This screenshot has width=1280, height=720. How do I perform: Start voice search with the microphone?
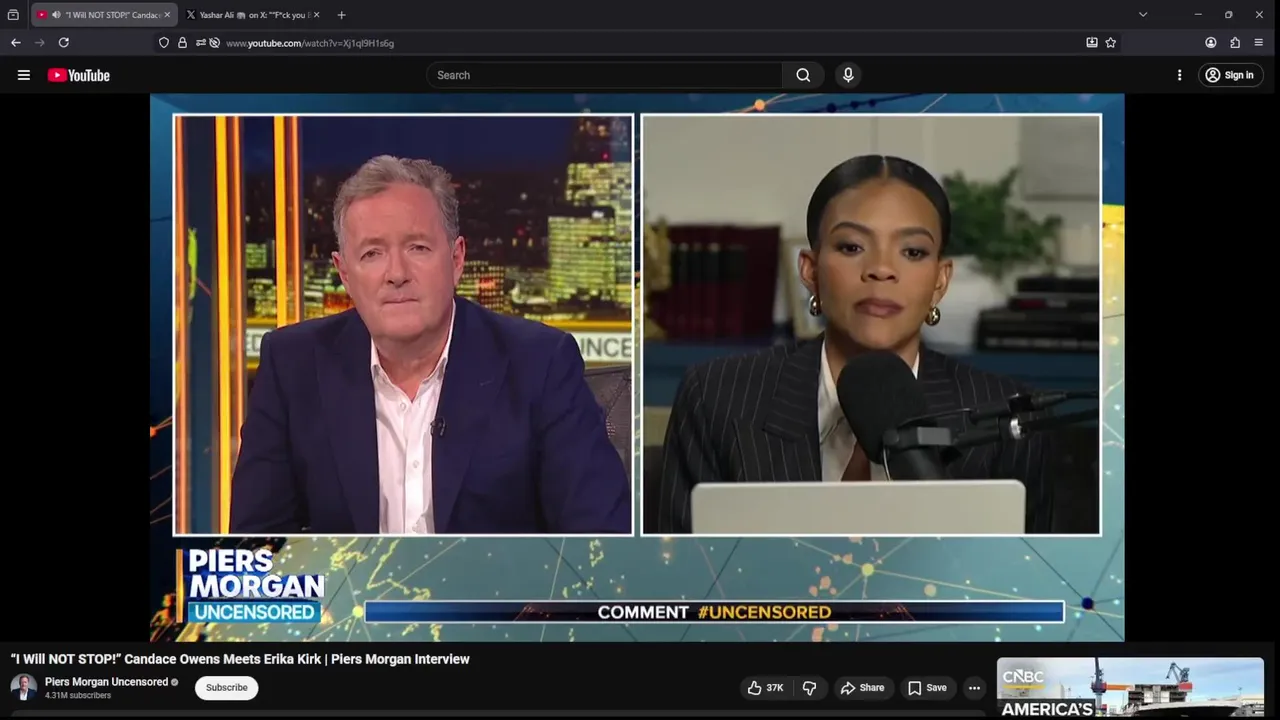coord(848,75)
